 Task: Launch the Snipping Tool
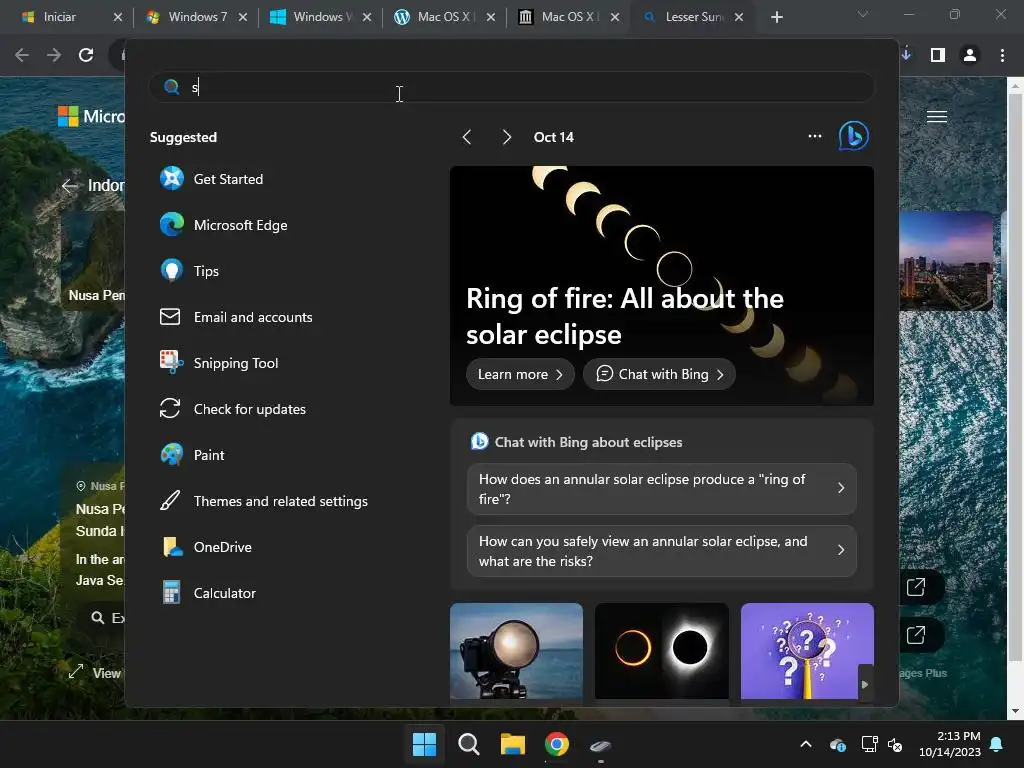pos(219,362)
